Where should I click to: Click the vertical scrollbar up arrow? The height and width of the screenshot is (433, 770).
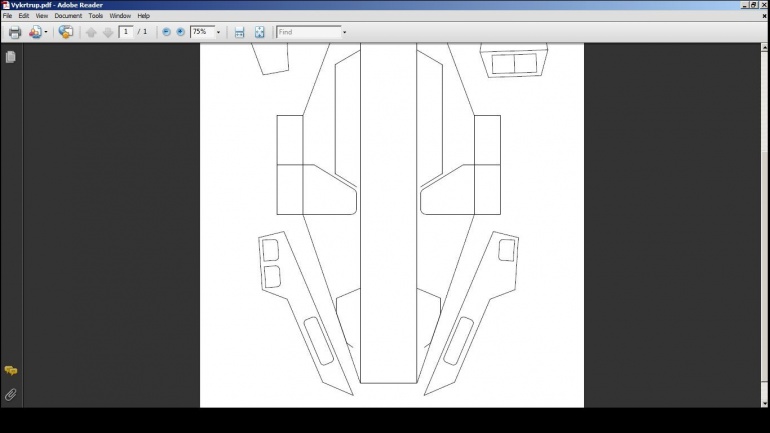[765, 47]
